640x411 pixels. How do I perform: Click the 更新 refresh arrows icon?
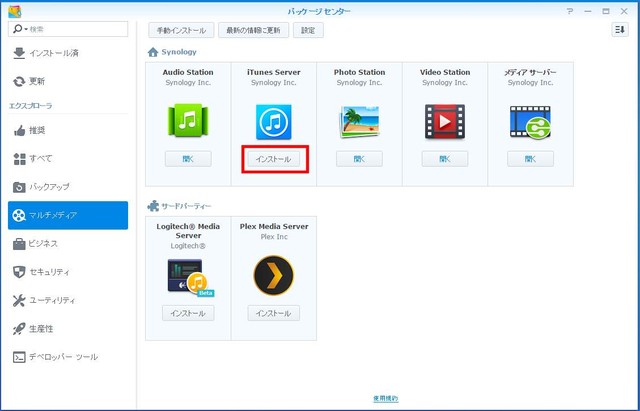pos(19,82)
